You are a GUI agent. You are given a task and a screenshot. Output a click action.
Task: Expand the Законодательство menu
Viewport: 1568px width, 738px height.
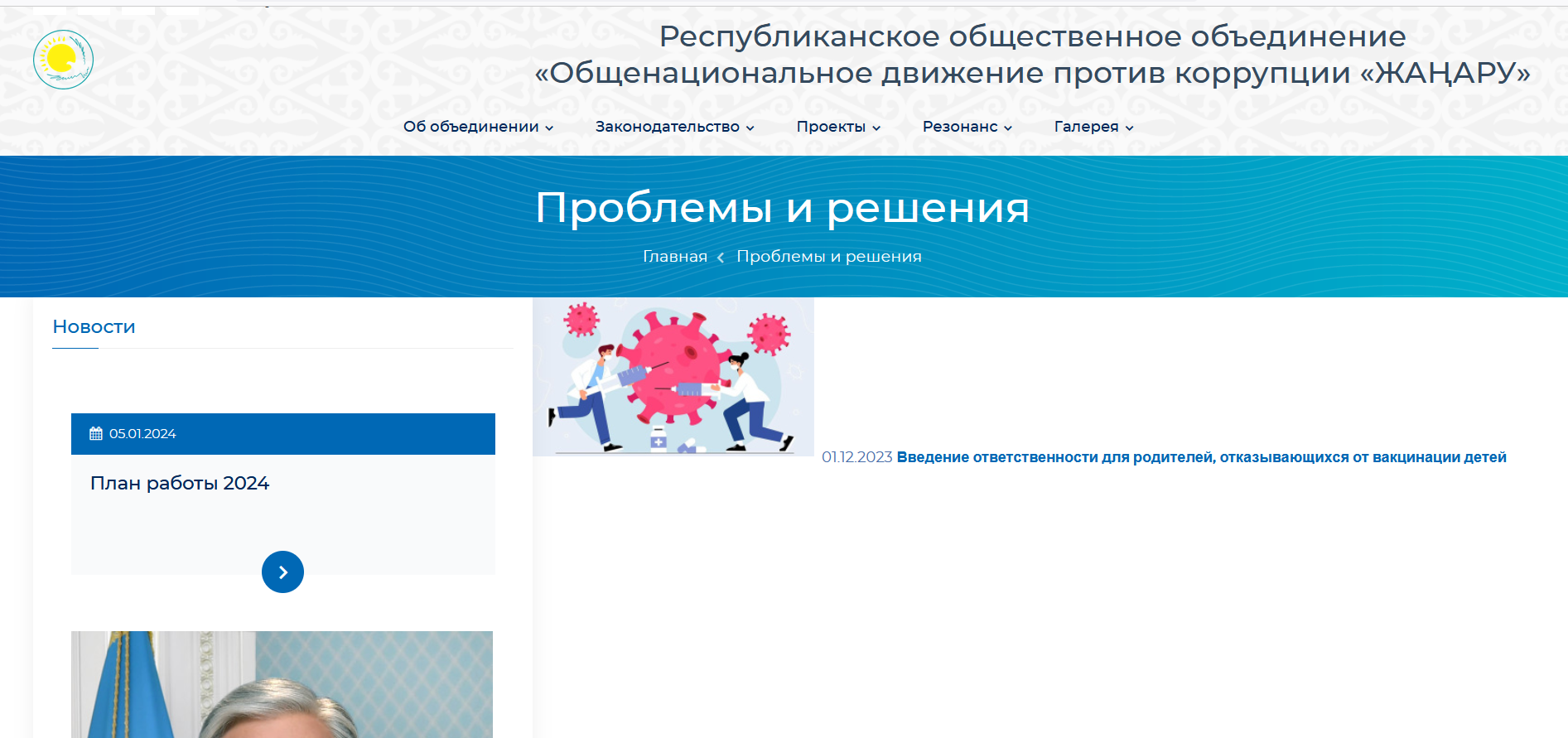click(674, 127)
